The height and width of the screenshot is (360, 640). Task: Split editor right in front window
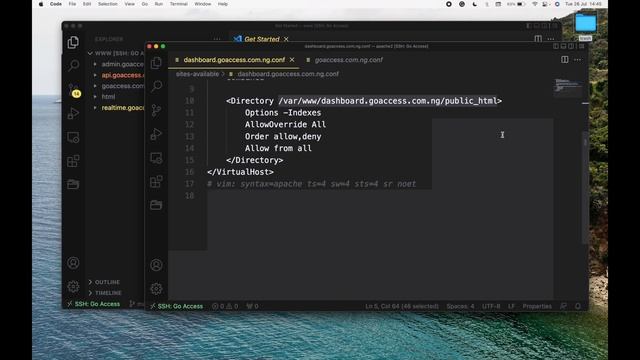pos(564,60)
